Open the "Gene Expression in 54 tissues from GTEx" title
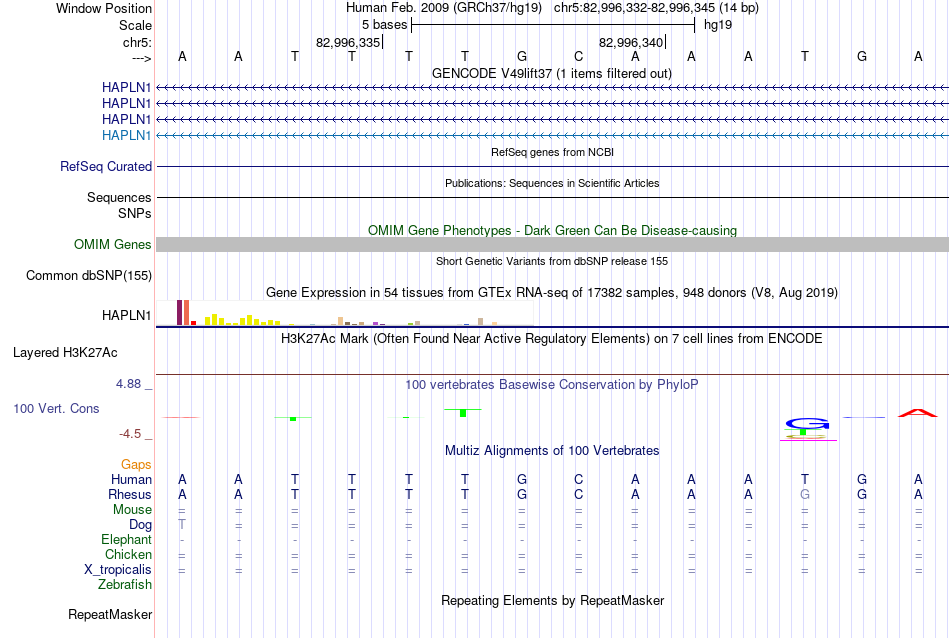Image resolution: width=950 pixels, height=638 pixels. click(x=552, y=293)
